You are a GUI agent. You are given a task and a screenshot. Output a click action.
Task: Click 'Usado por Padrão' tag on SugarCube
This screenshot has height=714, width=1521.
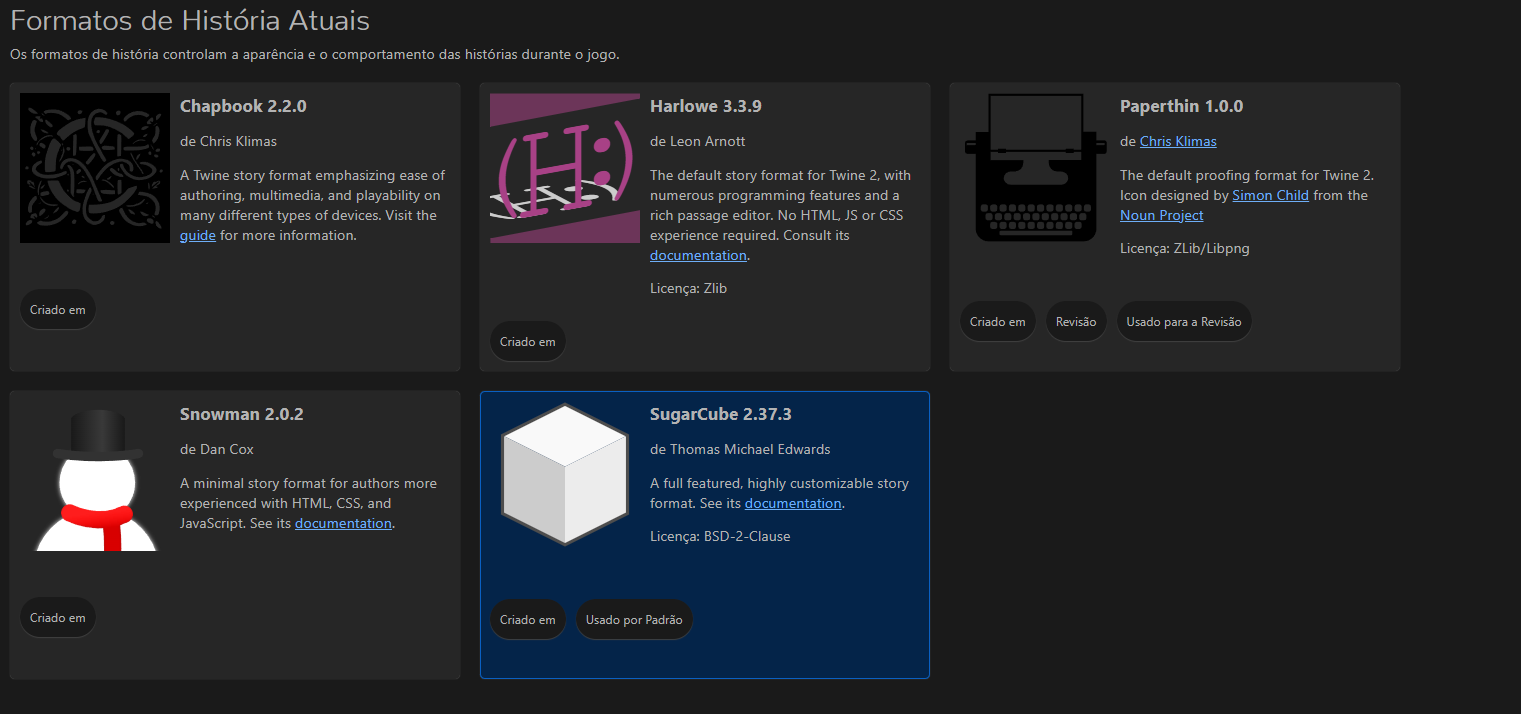click(x=634, y=619)
